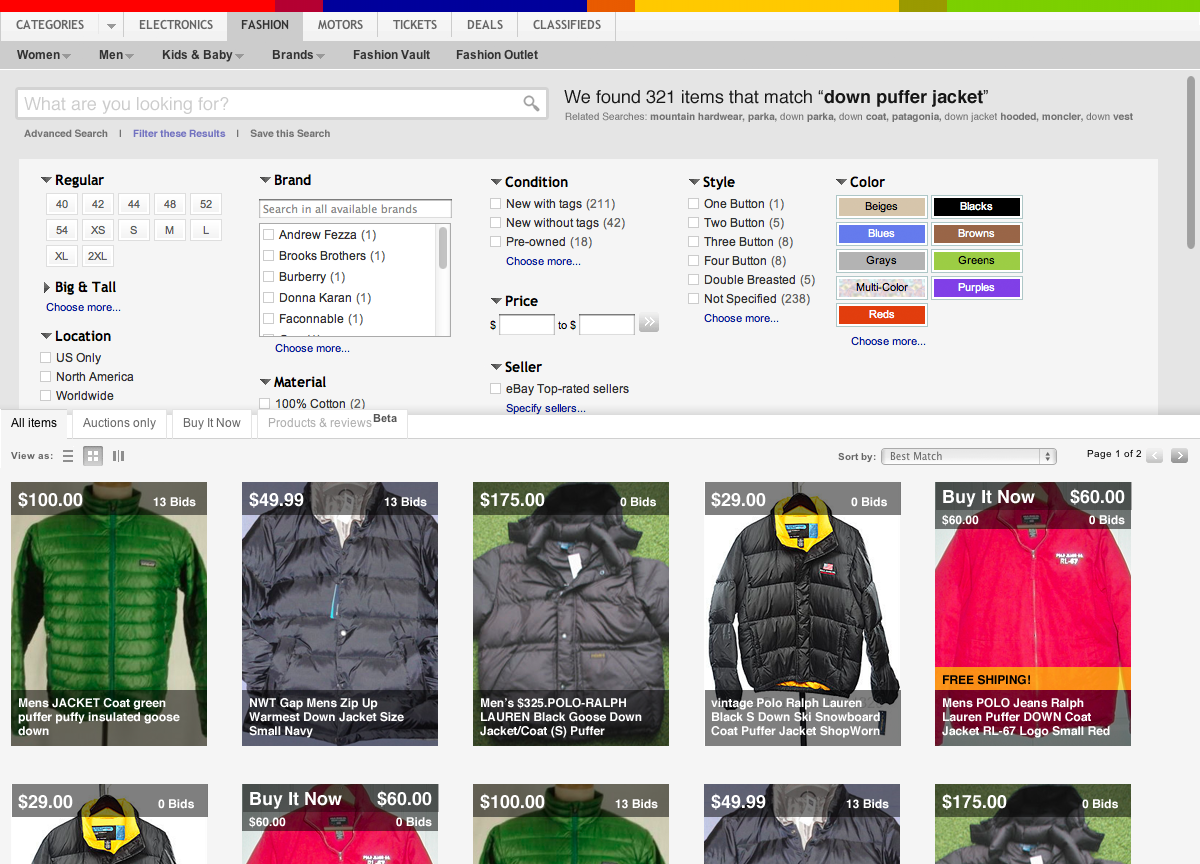
Task: Open Fashion Outlet link
Action: point(497,55)
